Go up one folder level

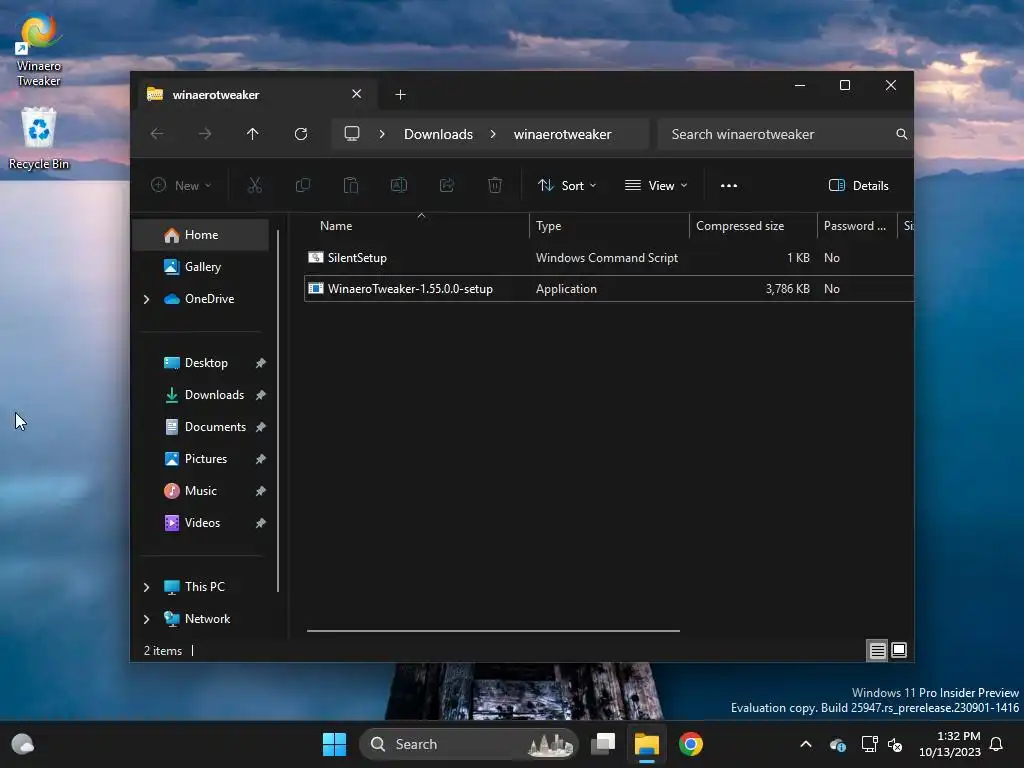253,134
